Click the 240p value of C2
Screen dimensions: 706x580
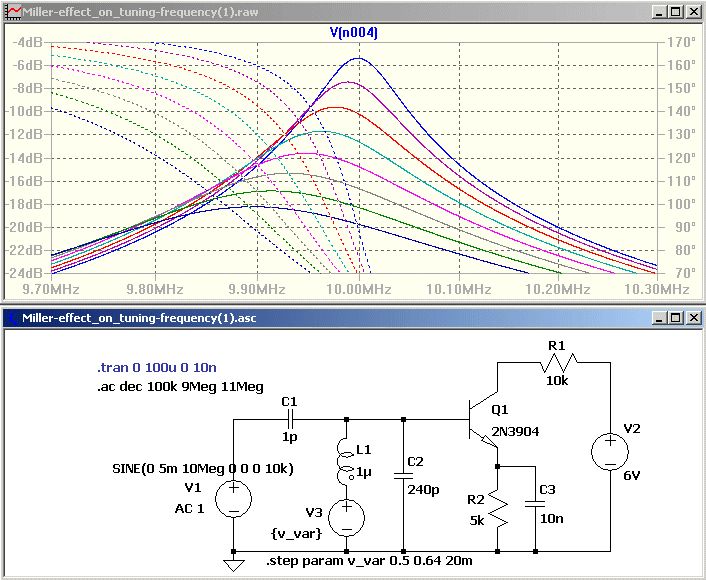pos(423,489)
